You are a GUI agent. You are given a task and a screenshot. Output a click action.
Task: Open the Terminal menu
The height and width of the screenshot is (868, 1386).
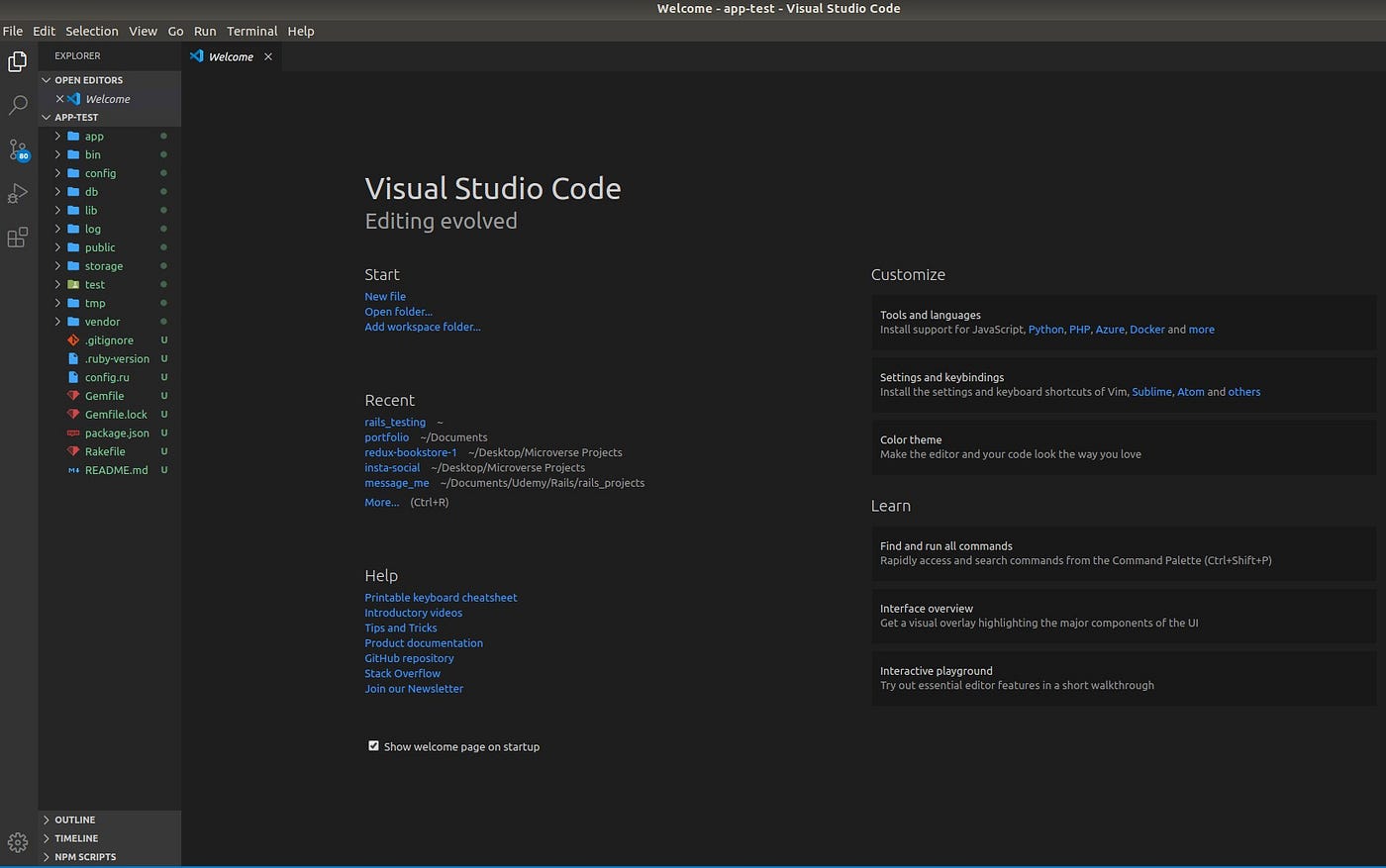pos(251,31)
